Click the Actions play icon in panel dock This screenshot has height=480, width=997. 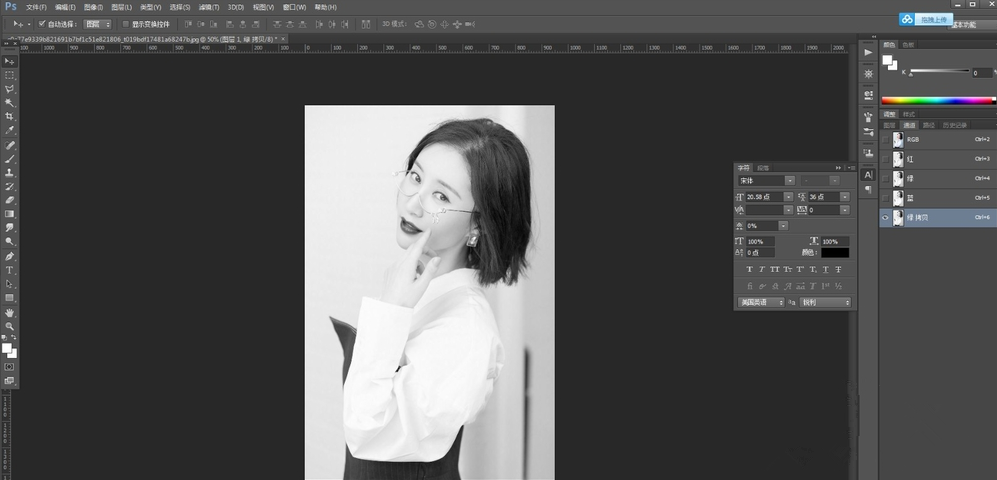(867, 52)
